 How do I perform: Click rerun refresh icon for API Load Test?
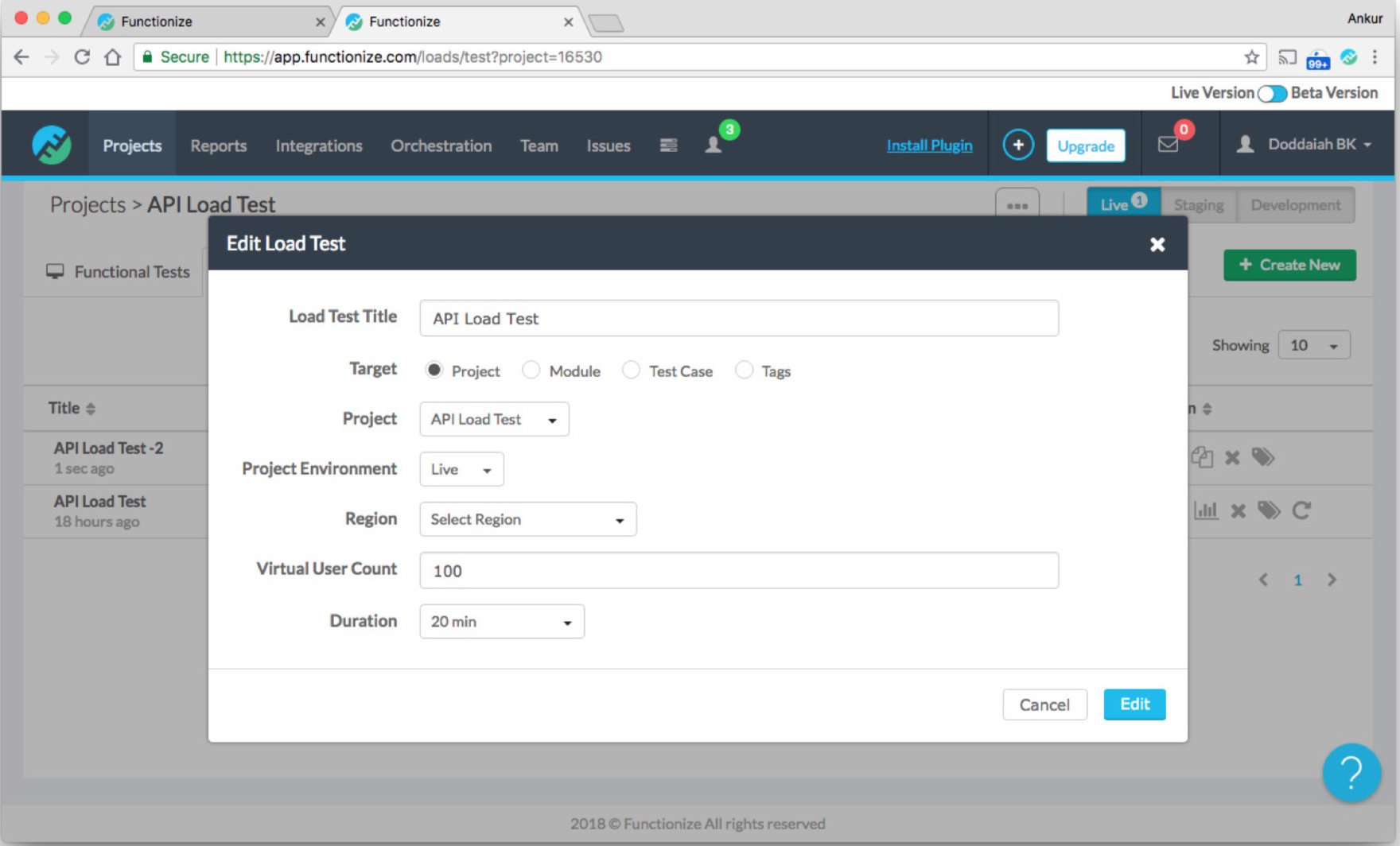(1301, 510)
